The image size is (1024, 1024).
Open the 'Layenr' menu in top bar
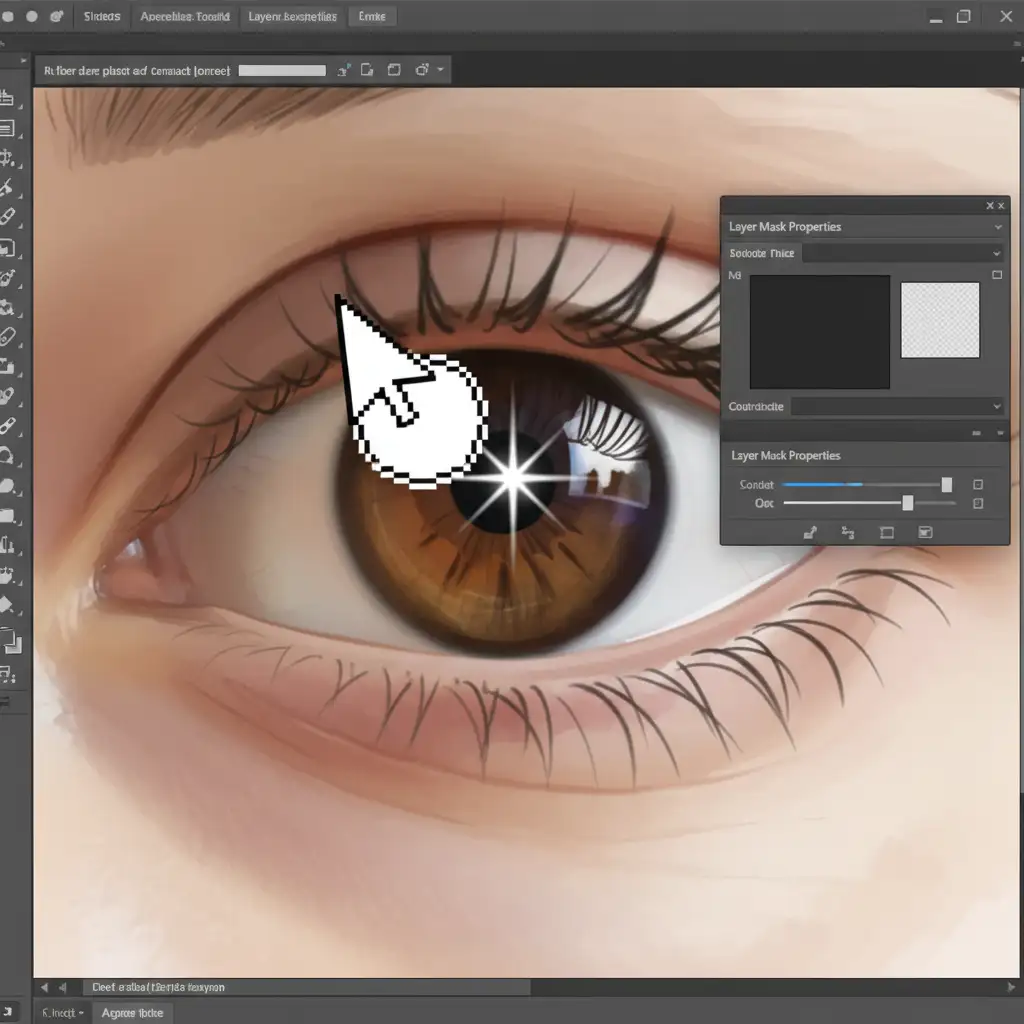(293, 17)
